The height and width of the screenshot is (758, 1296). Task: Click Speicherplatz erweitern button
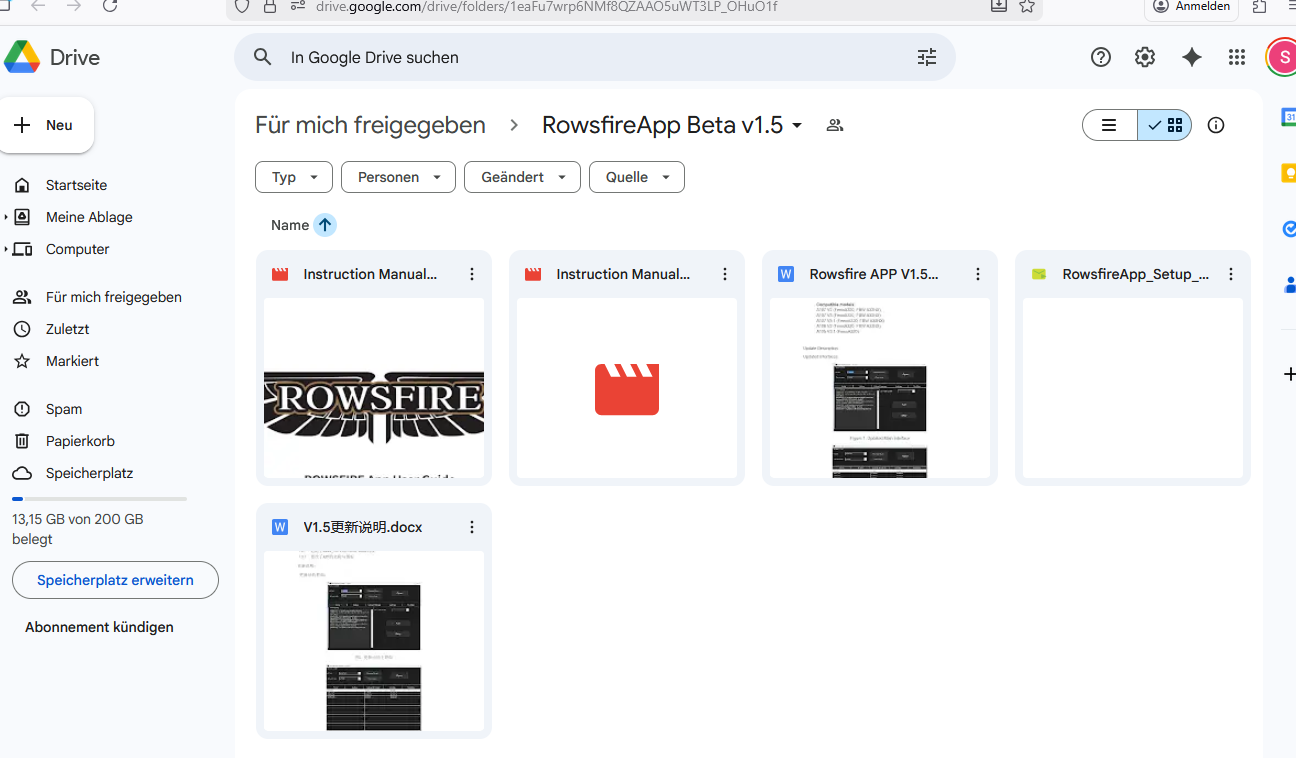coord(115,580)
